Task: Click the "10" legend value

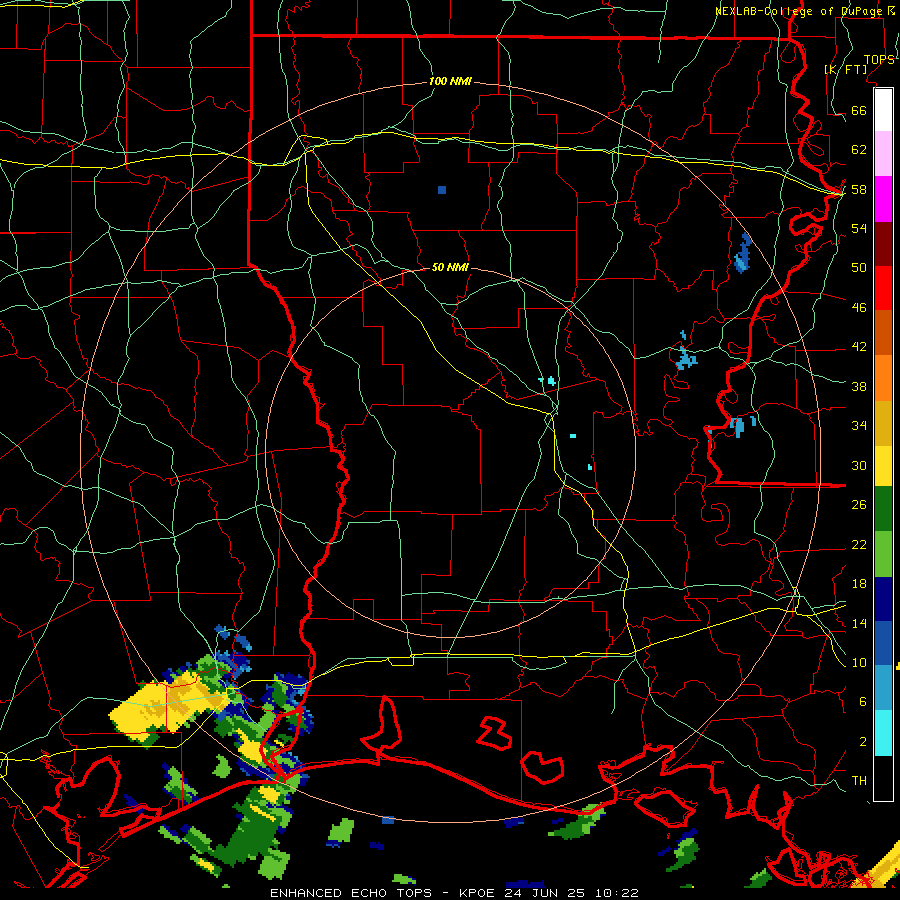Action: tap(859, 662)
